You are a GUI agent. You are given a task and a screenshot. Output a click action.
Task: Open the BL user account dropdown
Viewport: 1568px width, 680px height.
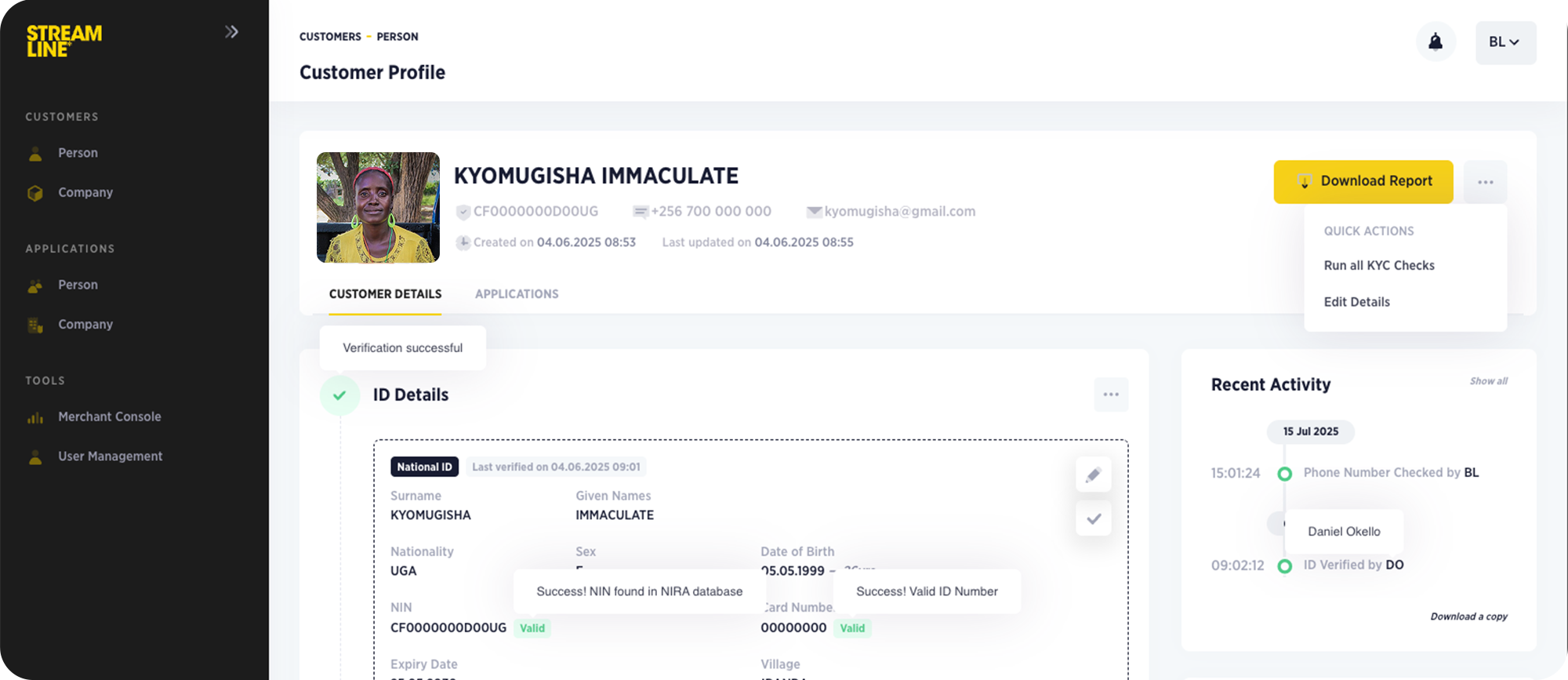point(1504,42)
